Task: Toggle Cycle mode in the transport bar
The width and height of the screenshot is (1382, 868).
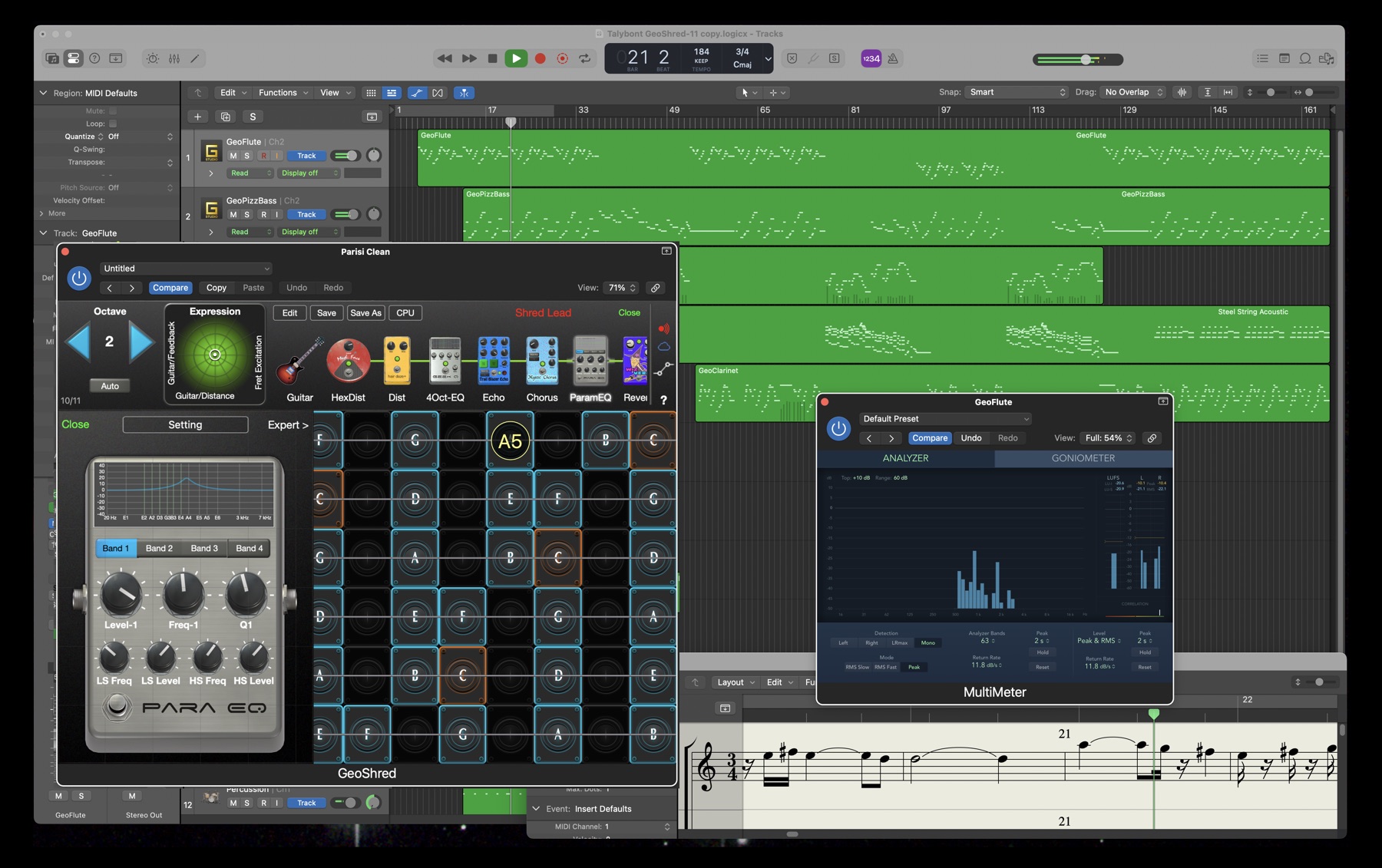Action: (x=585, y=58)
